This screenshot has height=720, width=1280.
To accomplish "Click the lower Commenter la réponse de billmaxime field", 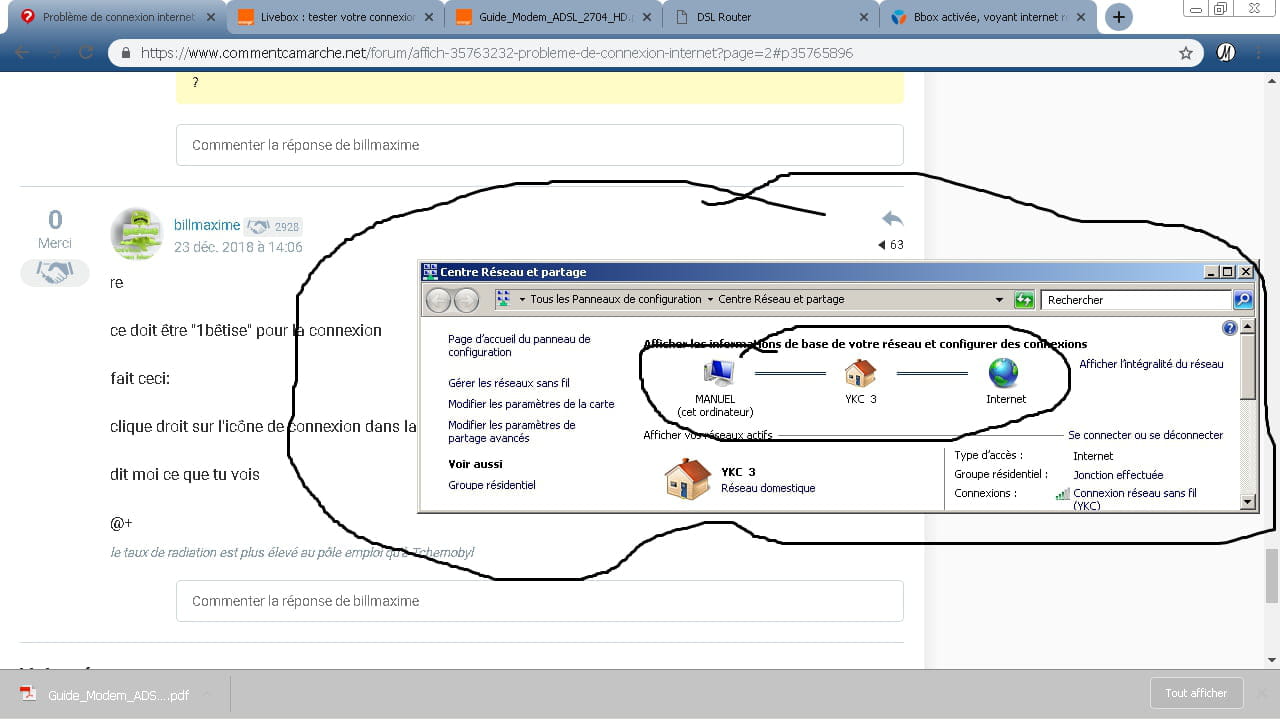I will (x=540, y=601).
